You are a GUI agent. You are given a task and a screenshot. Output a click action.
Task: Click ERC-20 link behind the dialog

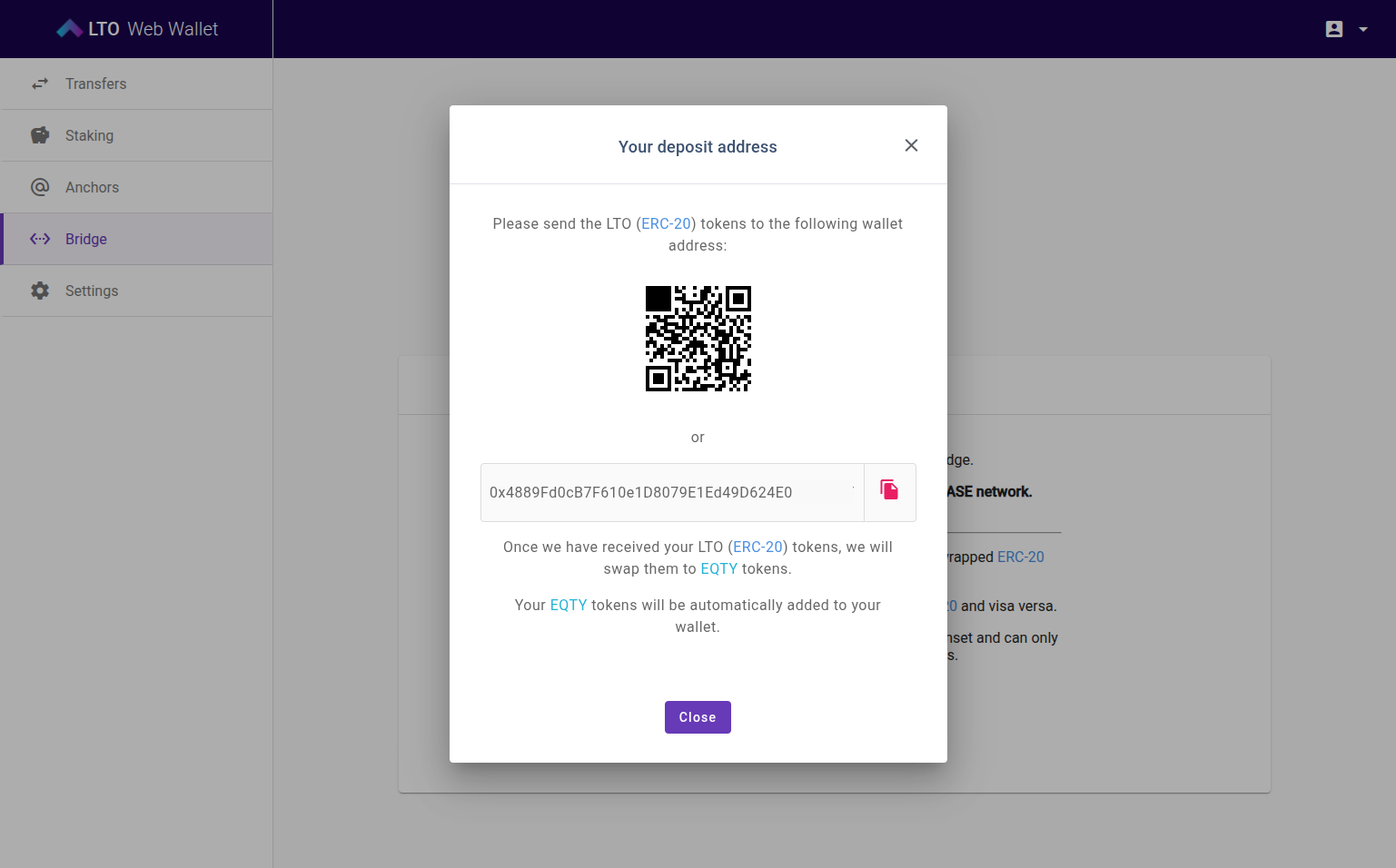(x=1020, y=557)
